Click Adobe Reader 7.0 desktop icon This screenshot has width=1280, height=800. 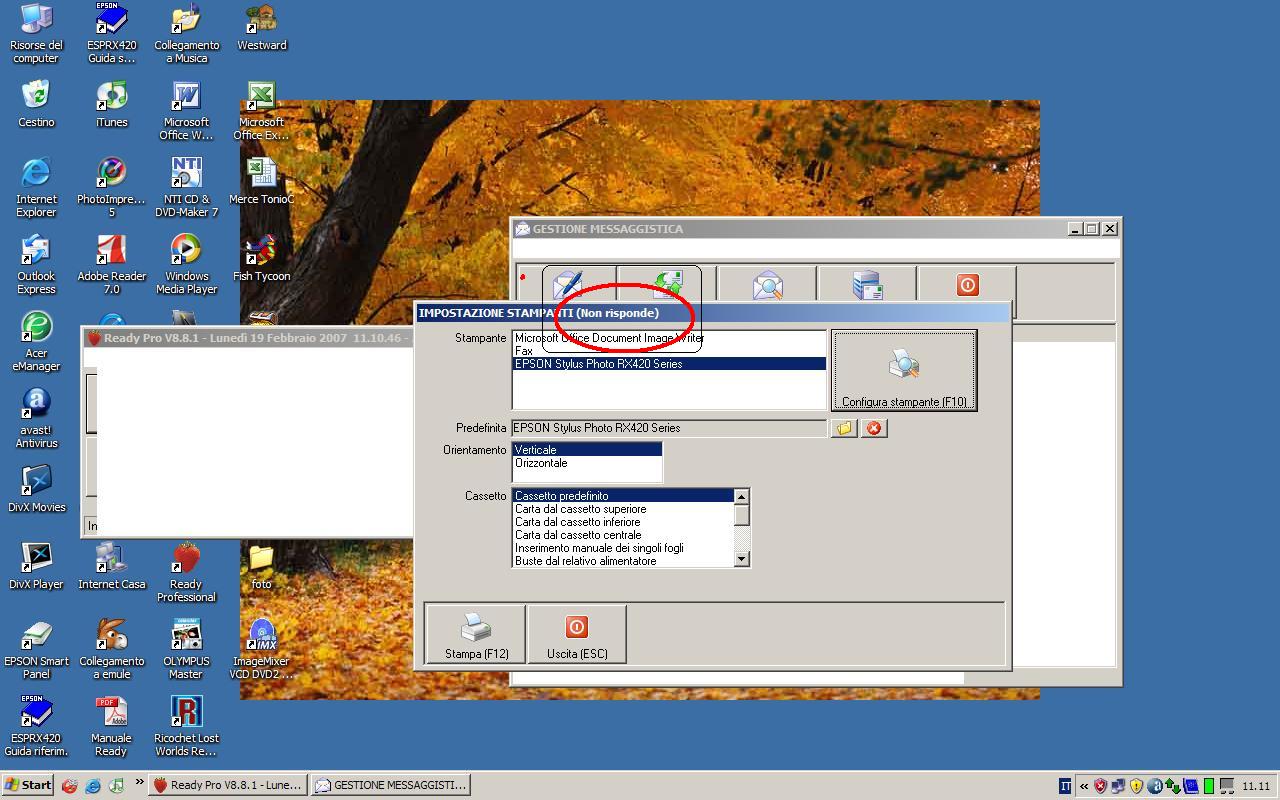pos(111,264)
